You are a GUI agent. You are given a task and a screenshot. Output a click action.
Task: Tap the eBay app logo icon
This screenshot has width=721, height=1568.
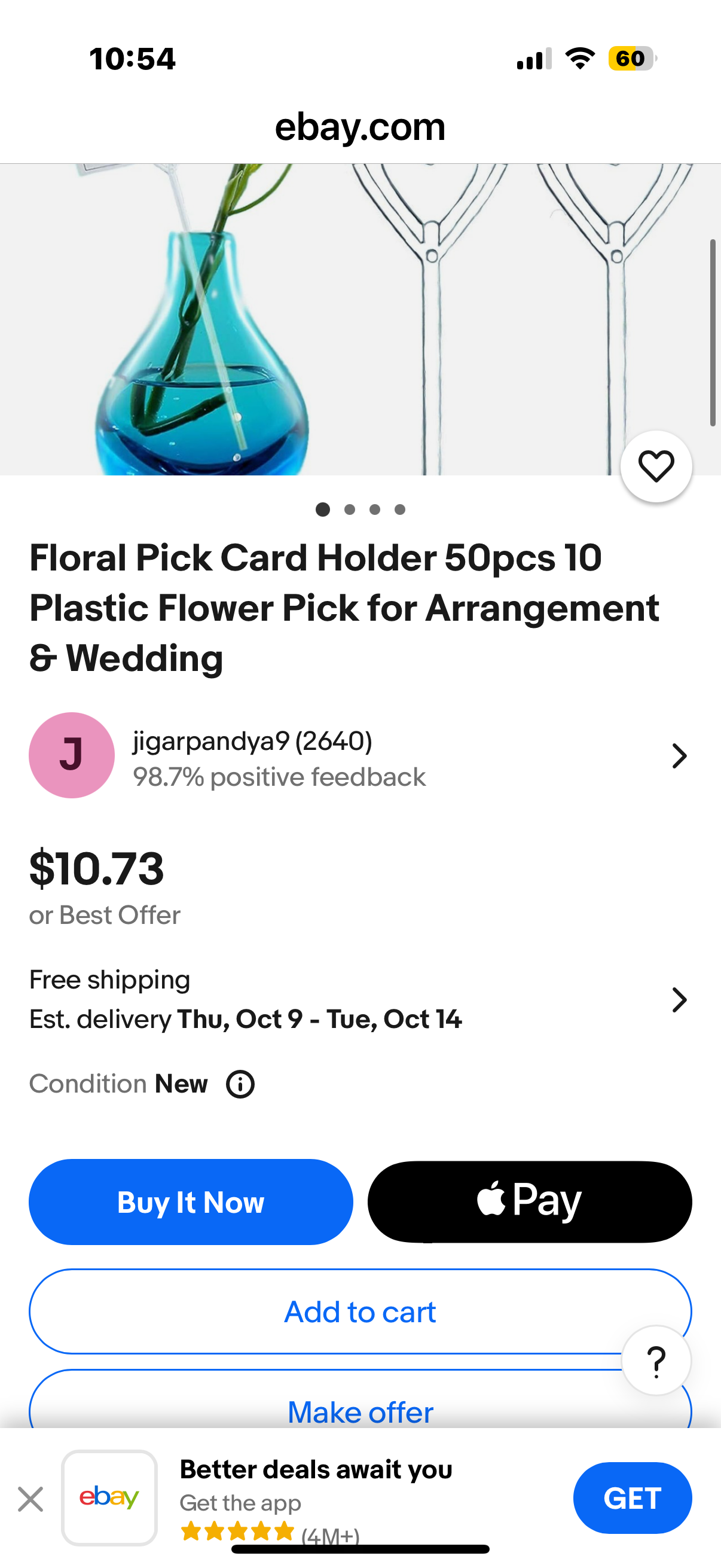coord(109,1497)
